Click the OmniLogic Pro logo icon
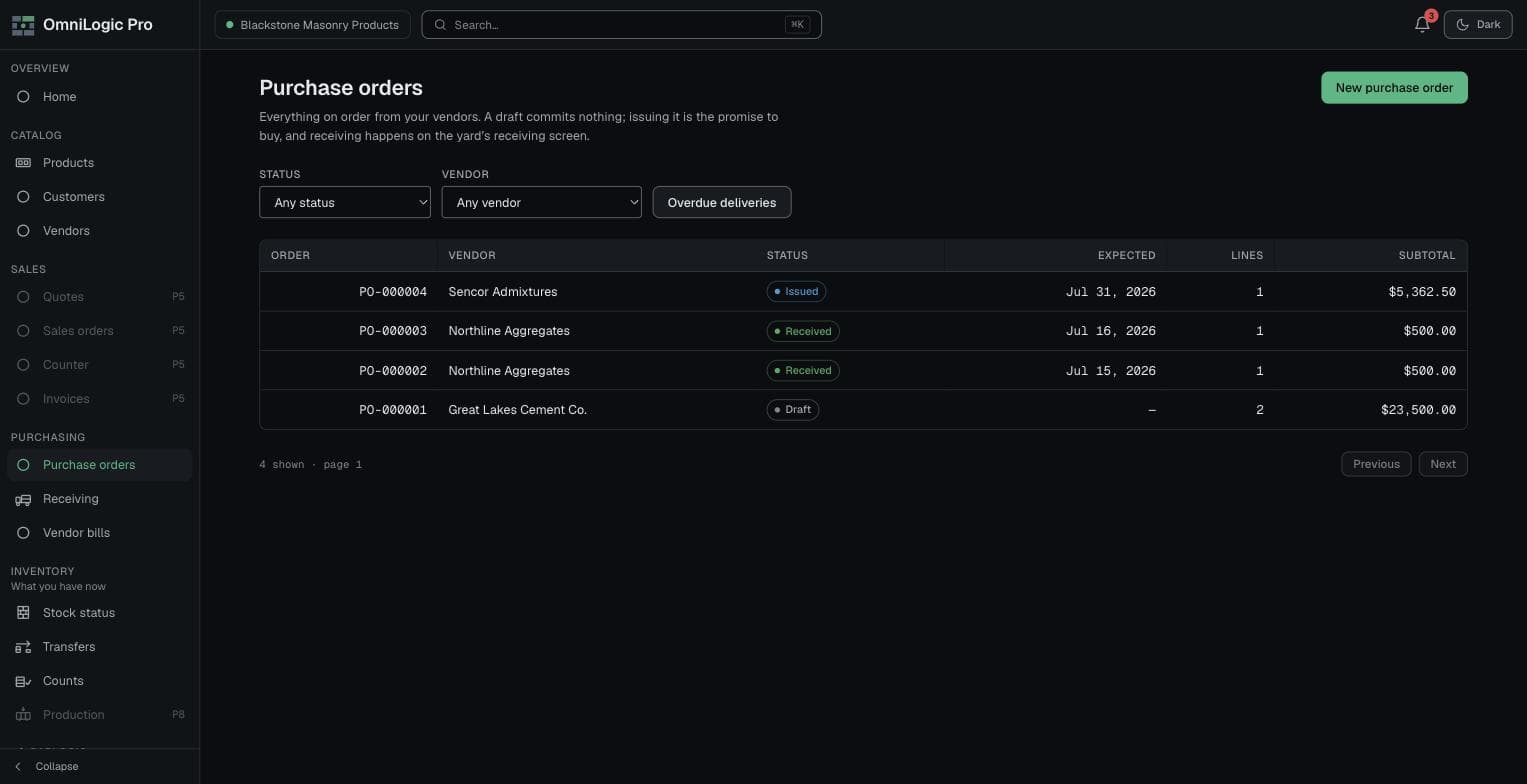Image resolution: width=1527 pixels, height=784 pixels. point(23,25)
